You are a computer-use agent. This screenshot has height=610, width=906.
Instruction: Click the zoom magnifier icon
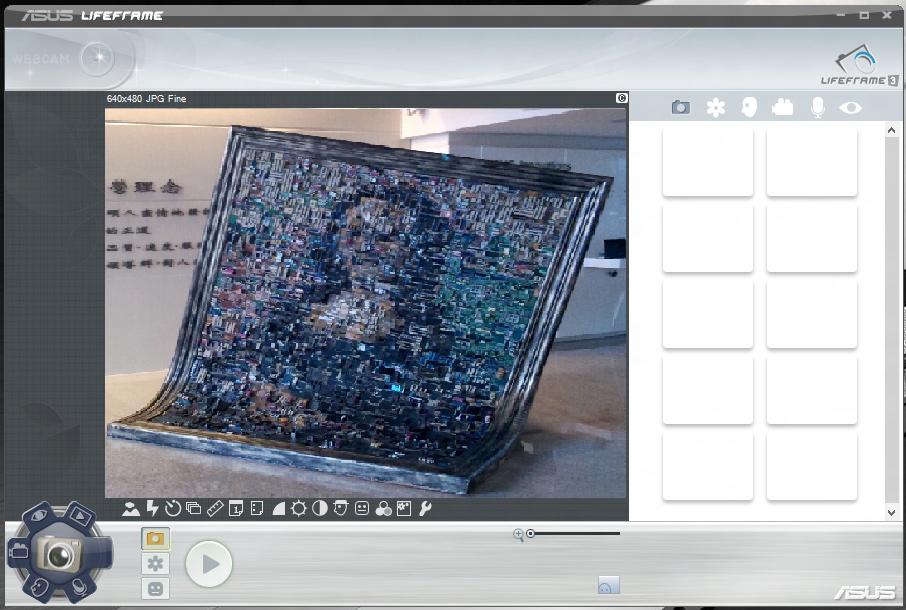coord(518,534)
